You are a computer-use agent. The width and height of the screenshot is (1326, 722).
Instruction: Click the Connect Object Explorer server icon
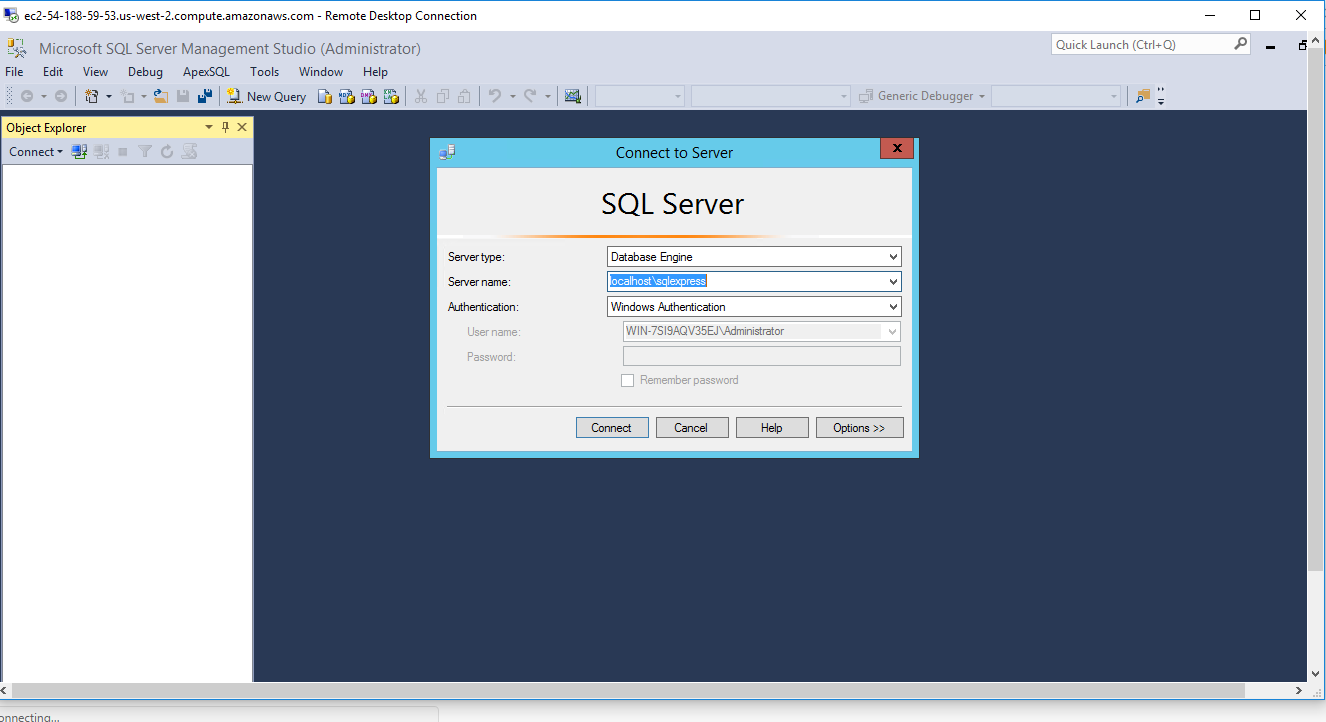pyautogui.click(x=79, y=151)
